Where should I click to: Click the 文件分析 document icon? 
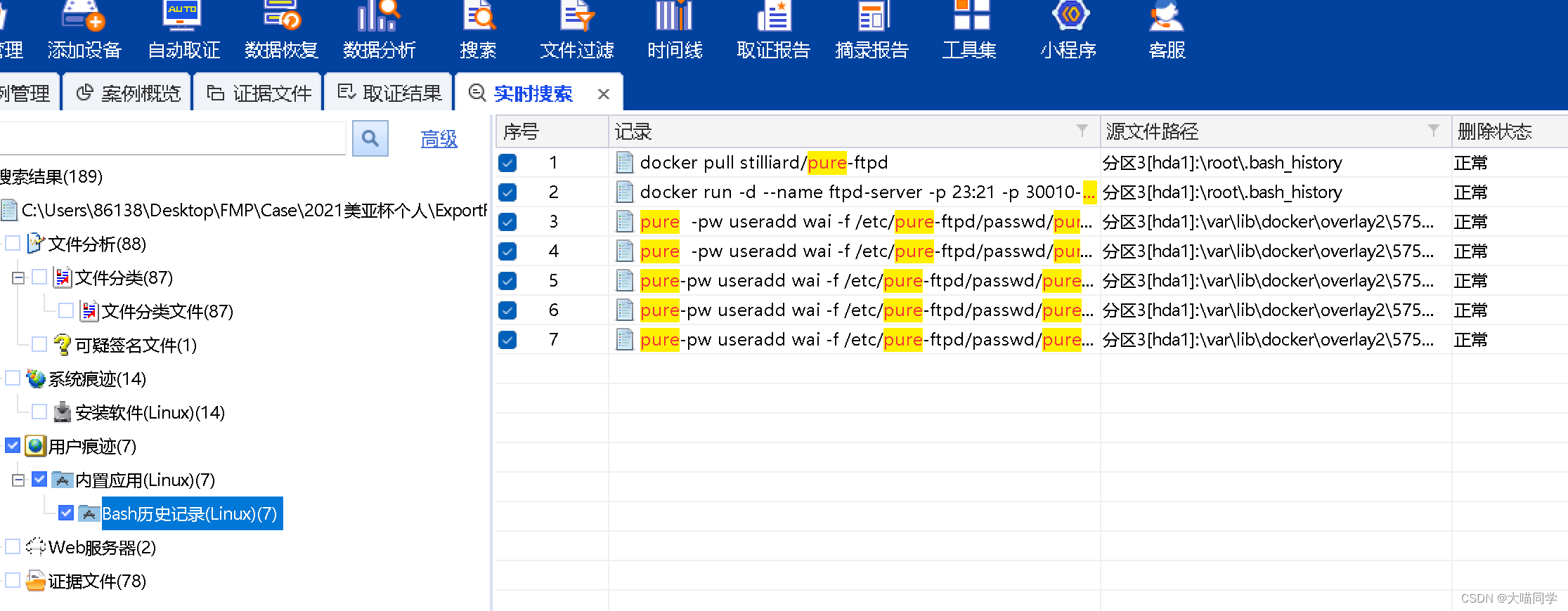[x=35, y=244]
